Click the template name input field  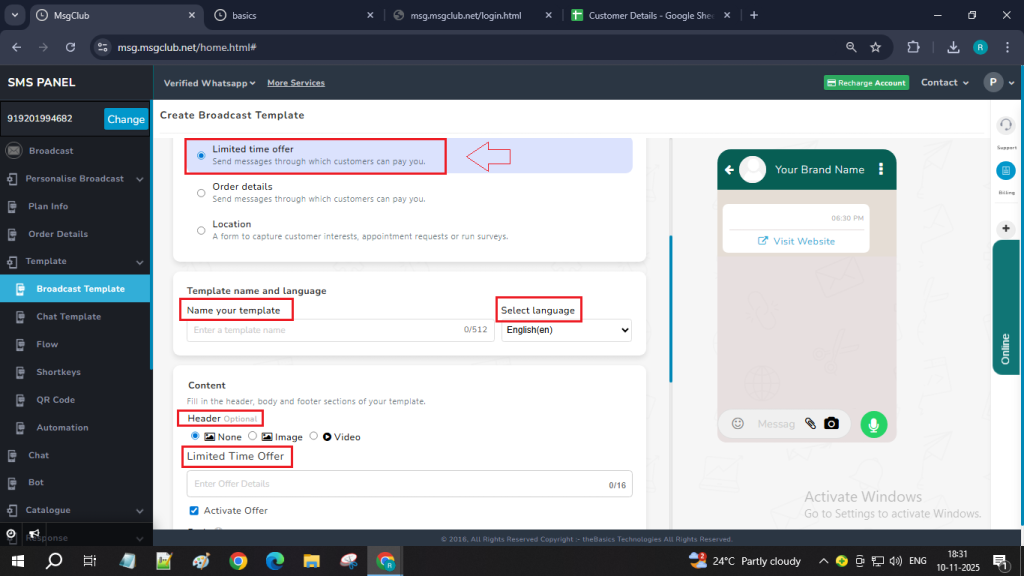coord(325,330)
